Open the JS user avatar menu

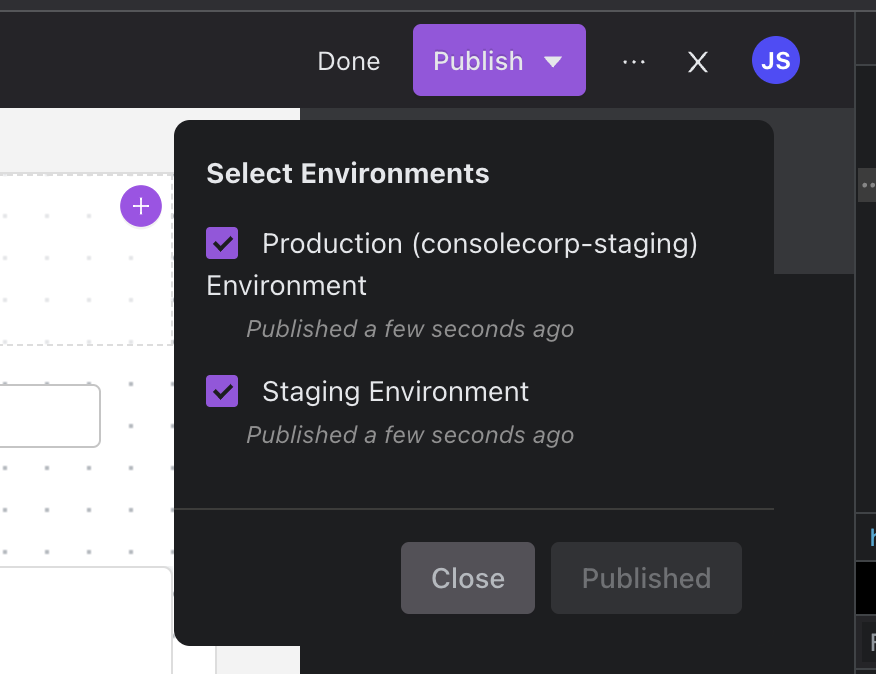coord(775,60)
